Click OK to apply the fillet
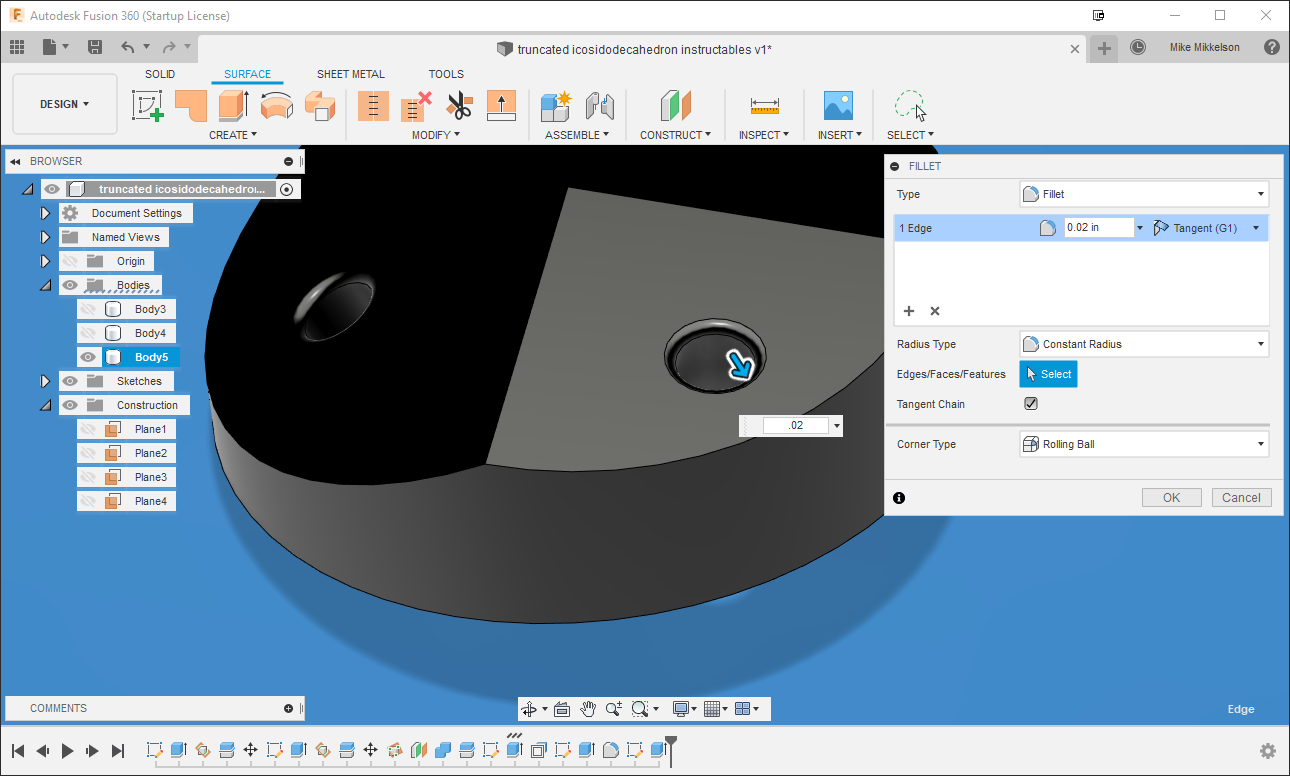This screenshot has width=1290, height=776. pyautogui.click(x=1171, y=497)
